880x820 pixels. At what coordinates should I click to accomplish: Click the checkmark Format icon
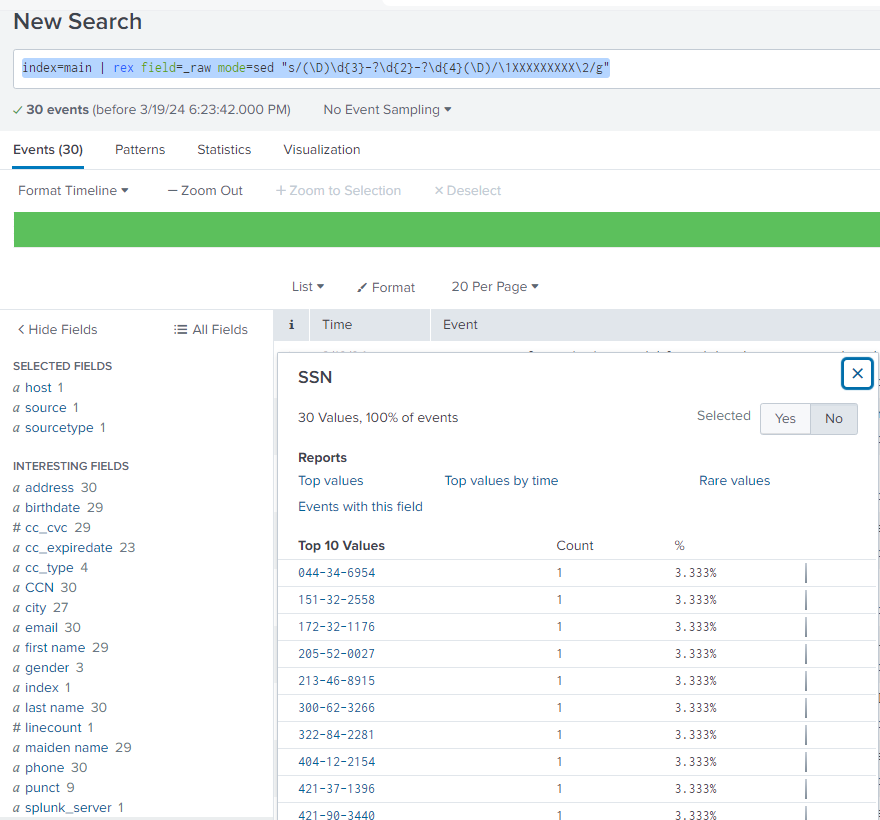coord(361,287)
